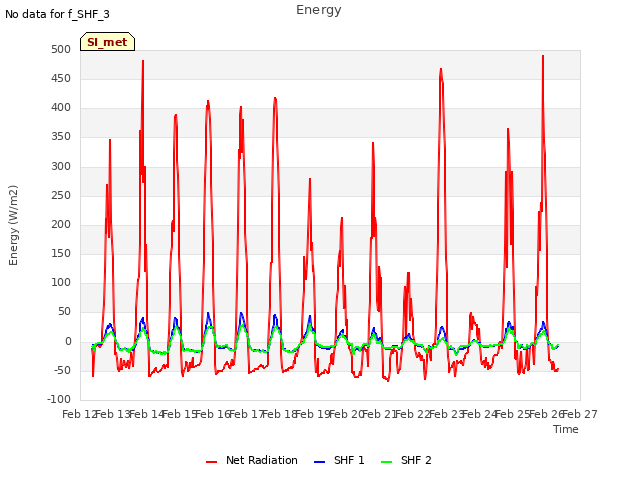The width and height of the screenshot is (640, 480).
Task: Click the -50 y-axis tick label
Action: (62, 371)
